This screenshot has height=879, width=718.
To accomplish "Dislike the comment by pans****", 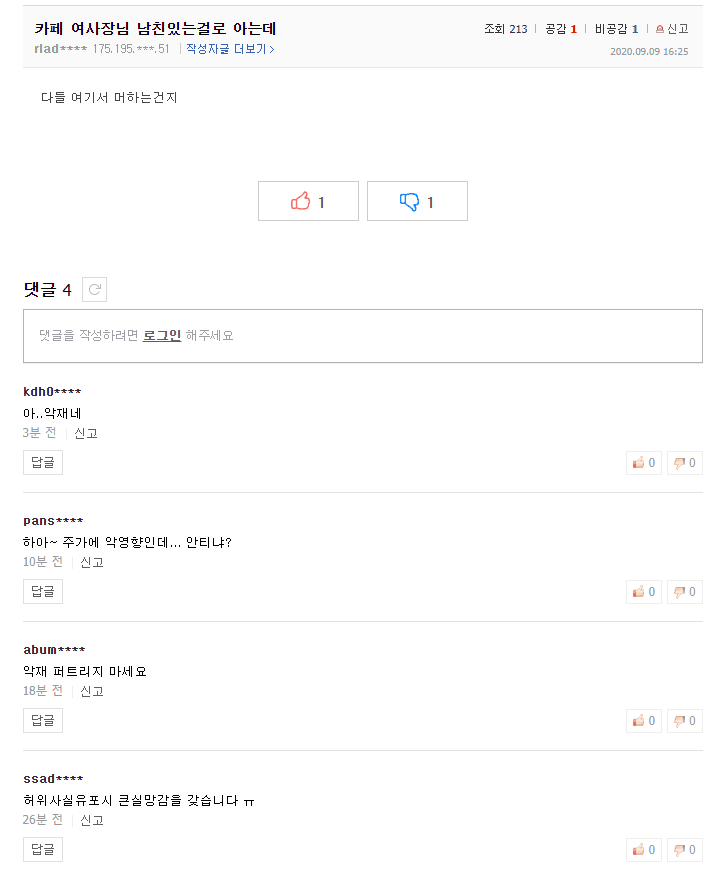I will [x=684, y=592].
